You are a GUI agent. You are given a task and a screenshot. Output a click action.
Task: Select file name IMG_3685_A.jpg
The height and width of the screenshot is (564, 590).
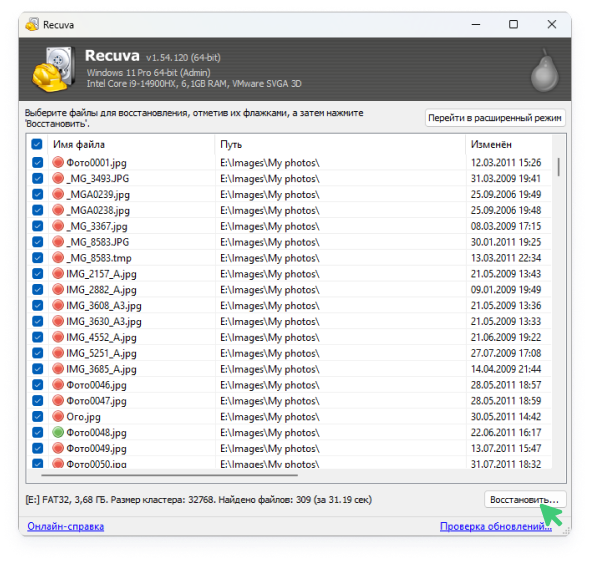(x=101, y=369)
